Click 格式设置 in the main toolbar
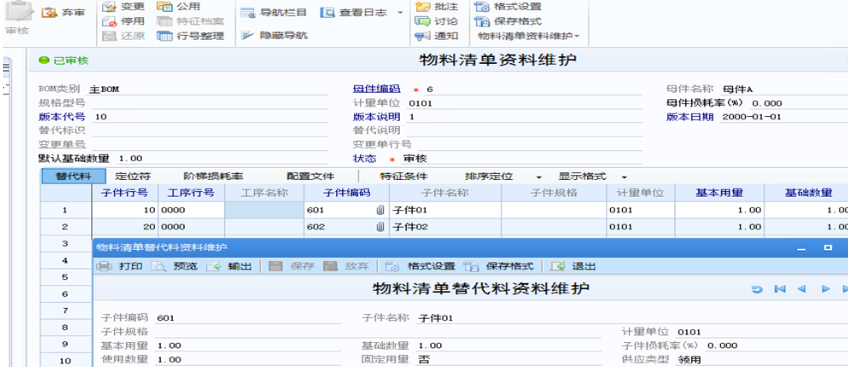Screen dimensions: 848x367 click(x=508, y=7)
